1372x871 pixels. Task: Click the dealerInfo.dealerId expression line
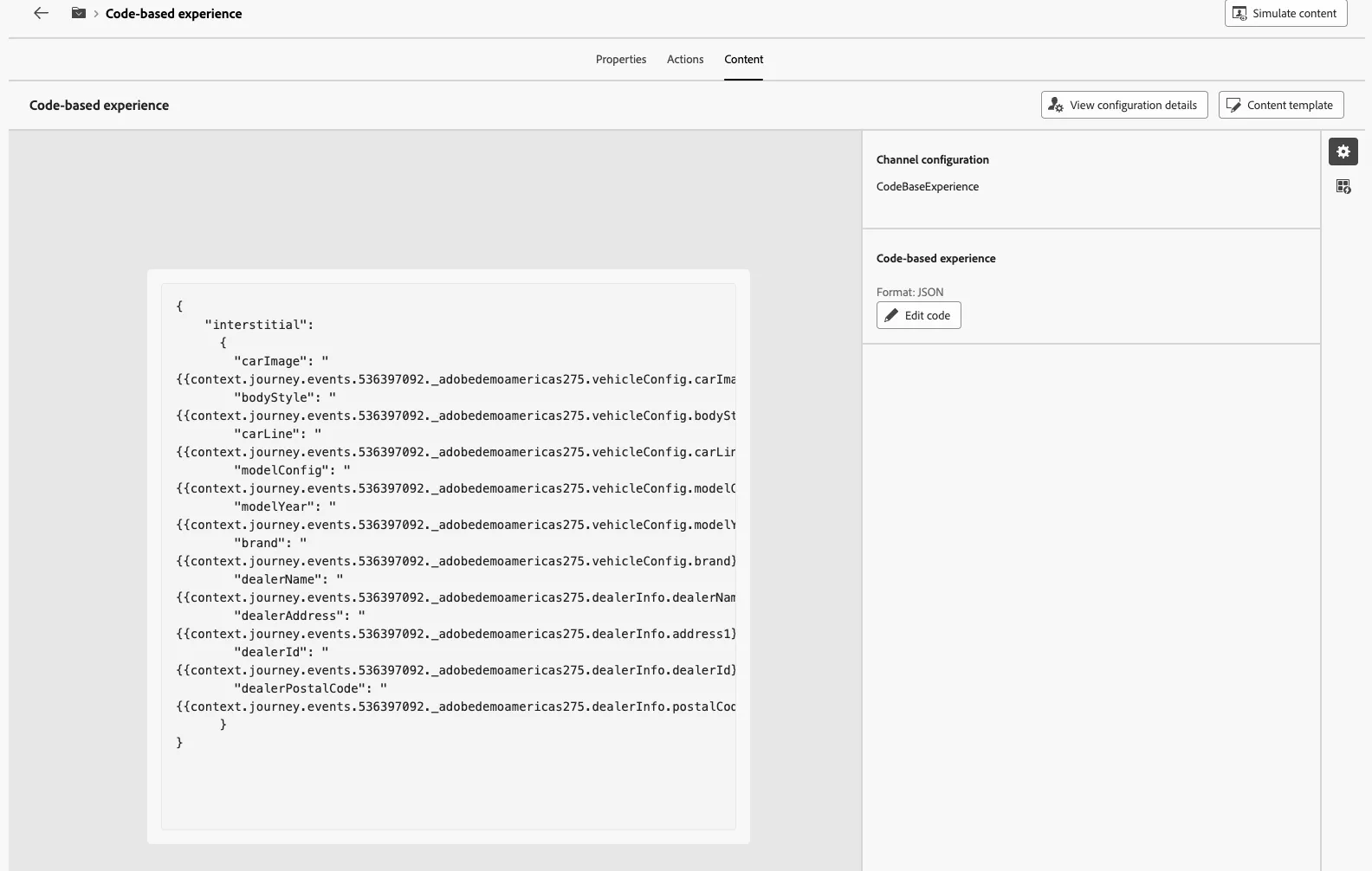pos(456,670)
